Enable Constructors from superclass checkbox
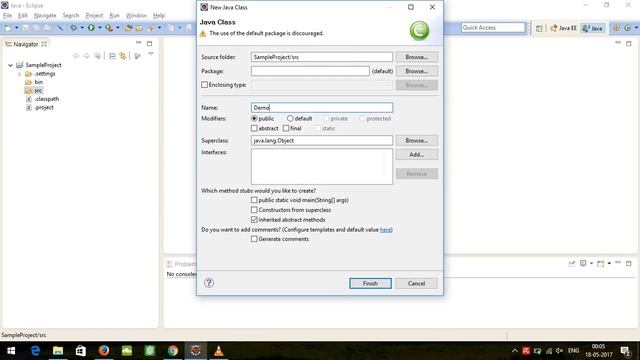 (x=254, y=210)
